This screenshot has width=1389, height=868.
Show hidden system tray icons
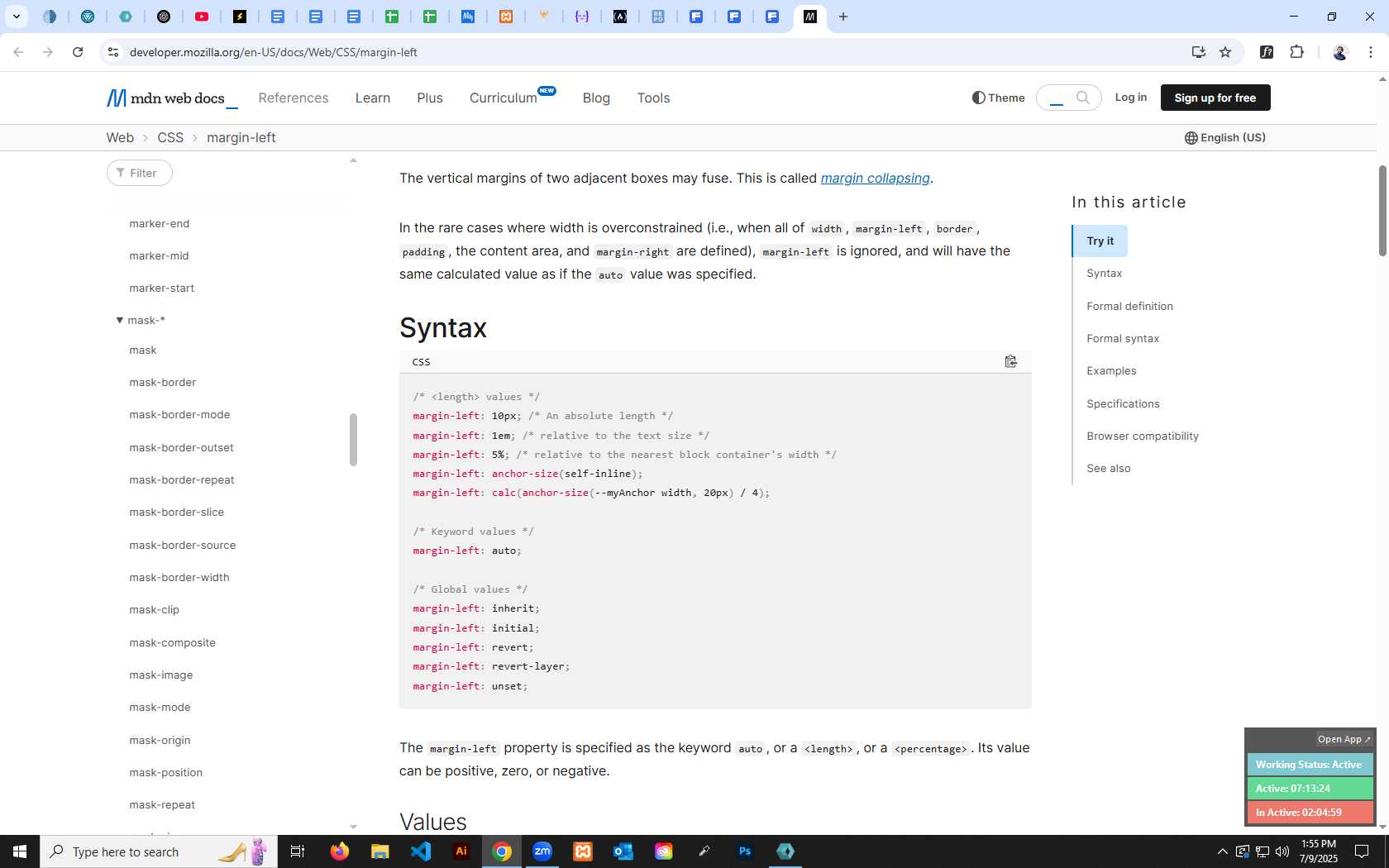click(1222, 851)
